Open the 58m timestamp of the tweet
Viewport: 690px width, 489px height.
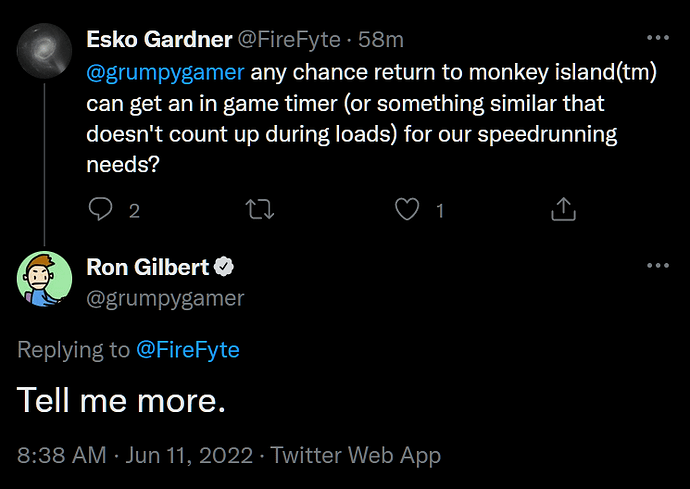click(381, 40)
